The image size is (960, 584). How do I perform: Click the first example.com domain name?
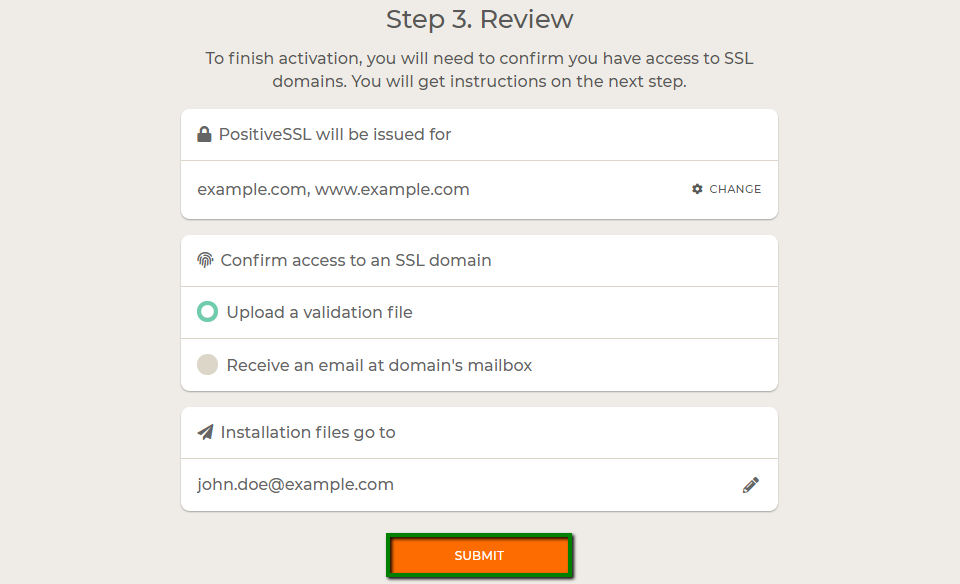coord(252,189)
